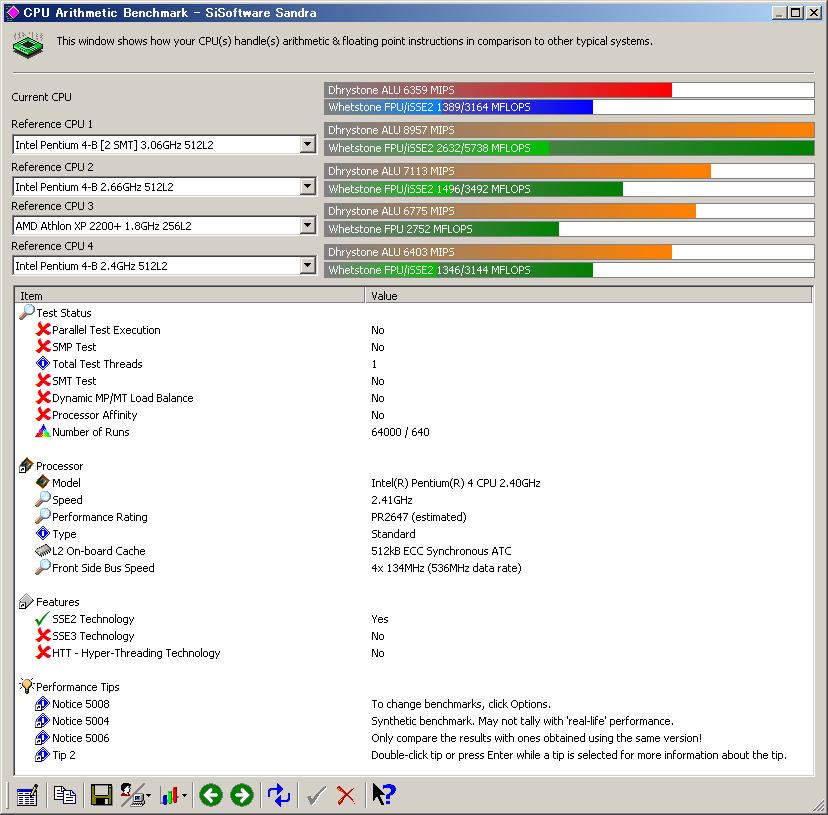Open the Reference CPU 2 dropdown arrow
This screenshot has height=815, width=828.
[307, 186]
